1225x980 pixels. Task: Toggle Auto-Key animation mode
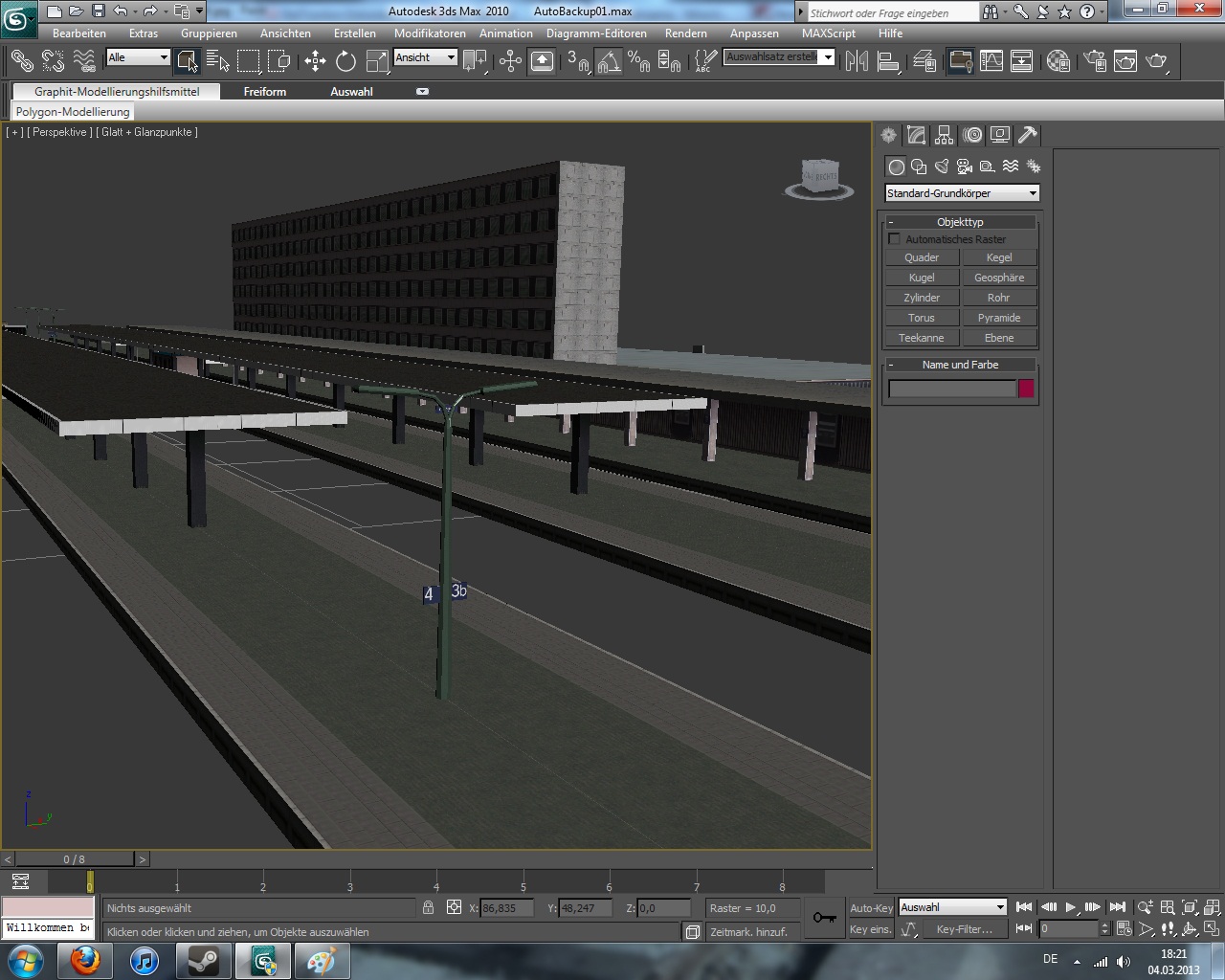tap(870, 908)
